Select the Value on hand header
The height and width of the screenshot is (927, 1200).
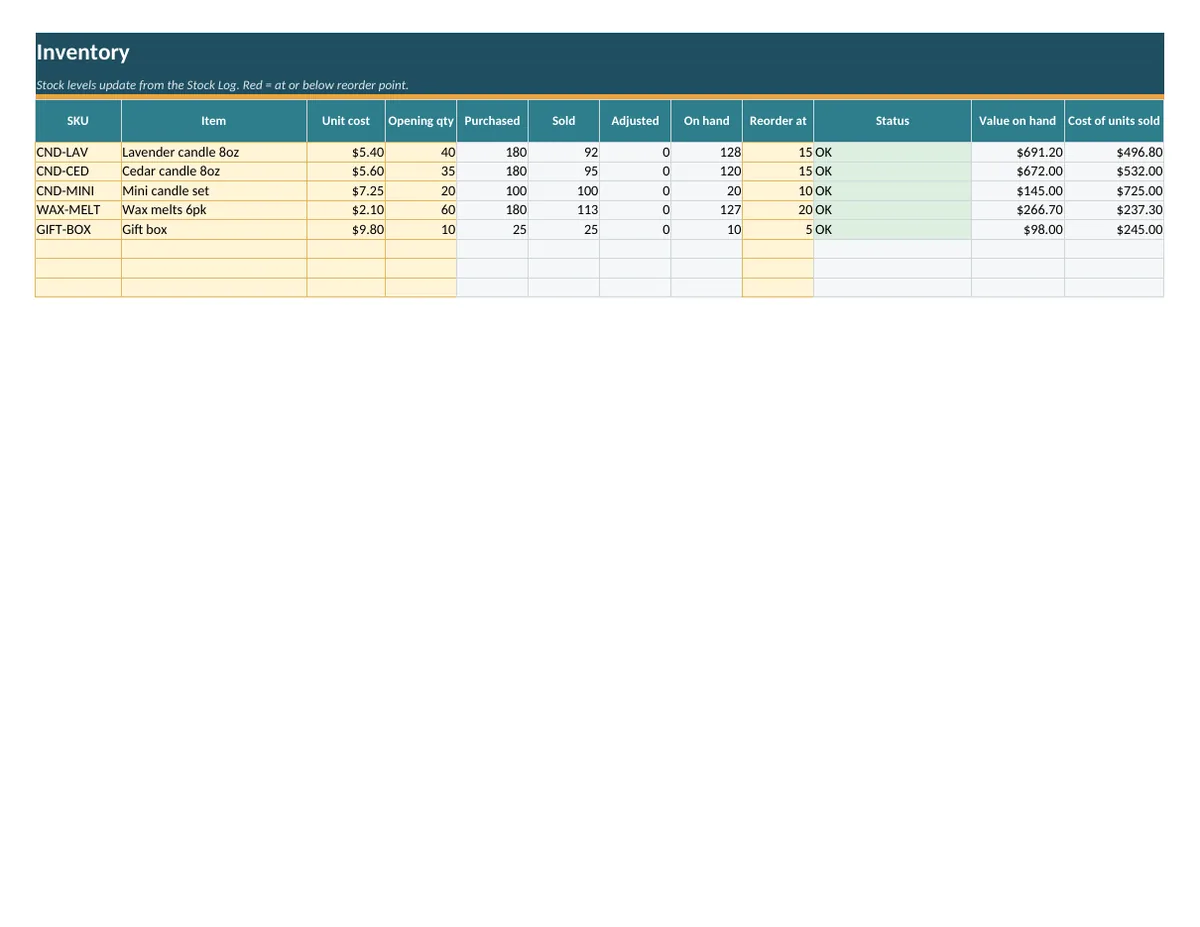(x=1018, y=121)
